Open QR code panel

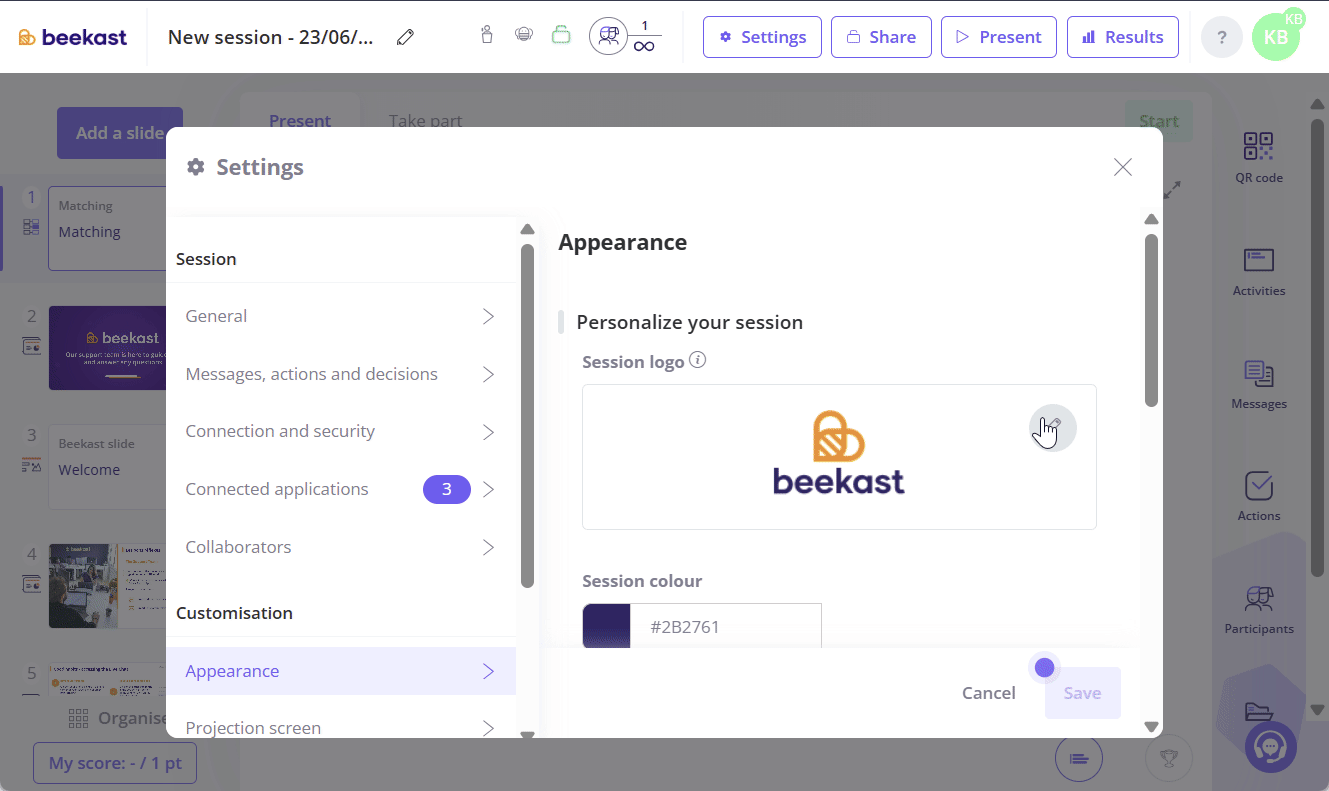pyautogui.click(x=1259, y=157)
